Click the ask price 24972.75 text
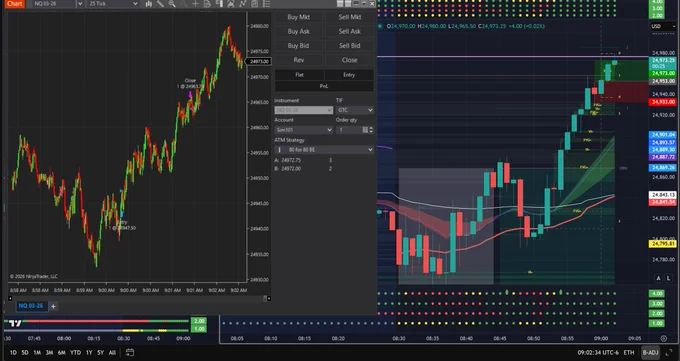The image size is (680, 361). (x=291, y=160)
